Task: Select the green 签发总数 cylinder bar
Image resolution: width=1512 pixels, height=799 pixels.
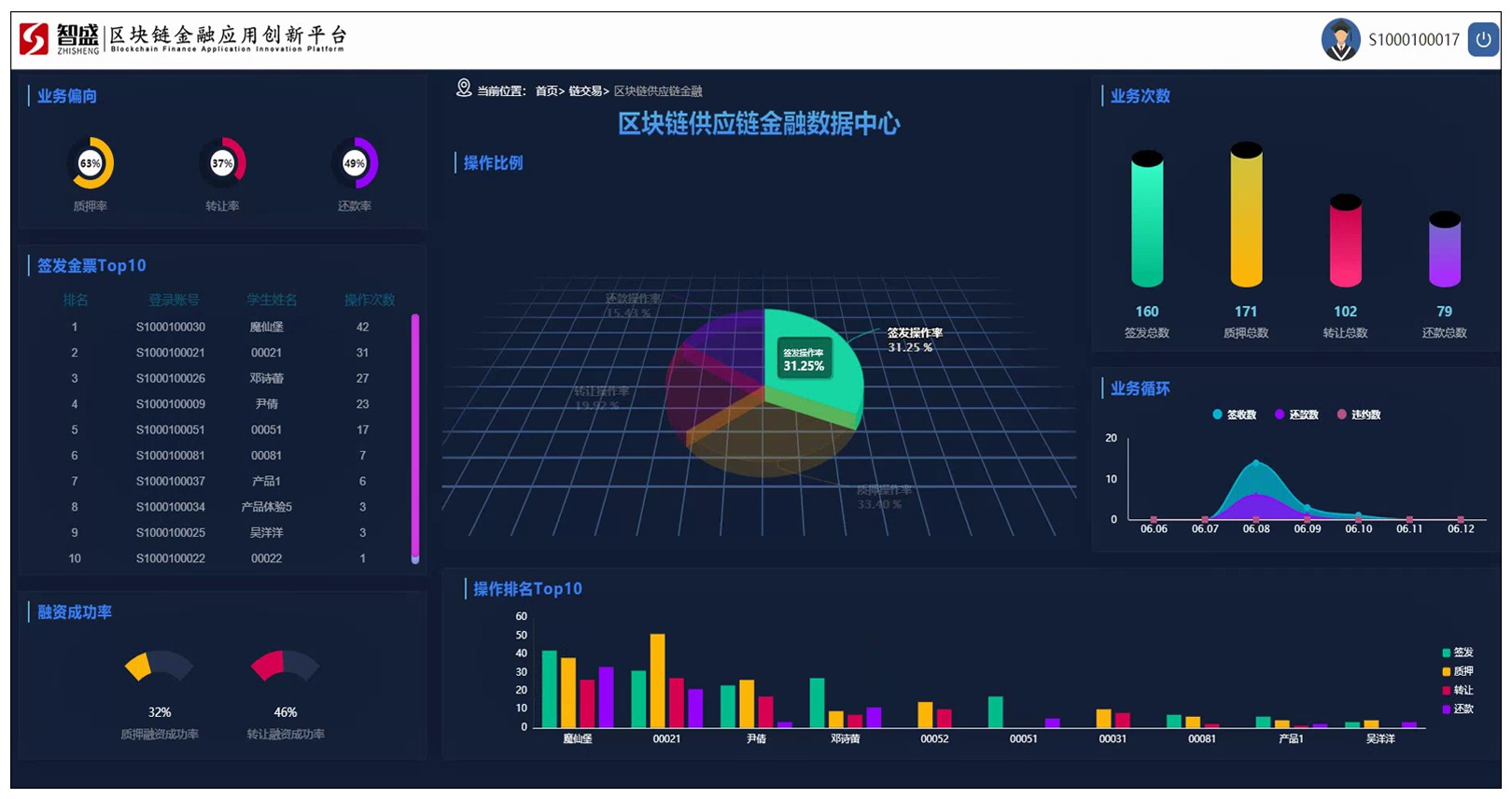Action: [x=1147, y=219]
